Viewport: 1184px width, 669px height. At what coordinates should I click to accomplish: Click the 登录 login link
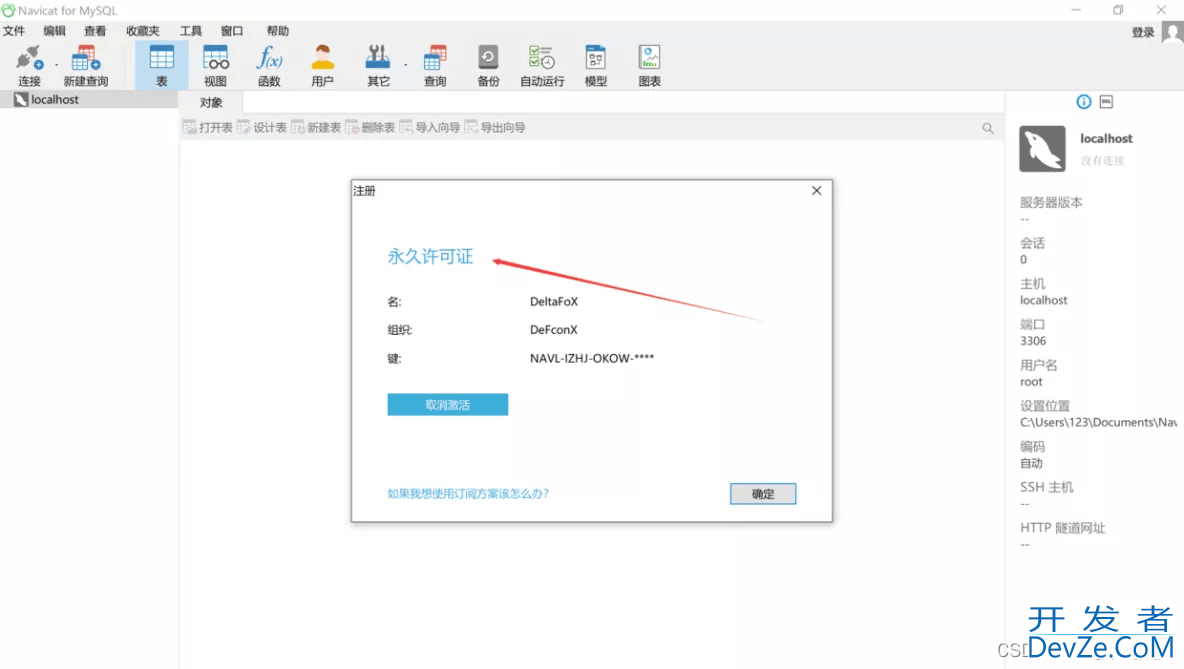(1142, 32)
